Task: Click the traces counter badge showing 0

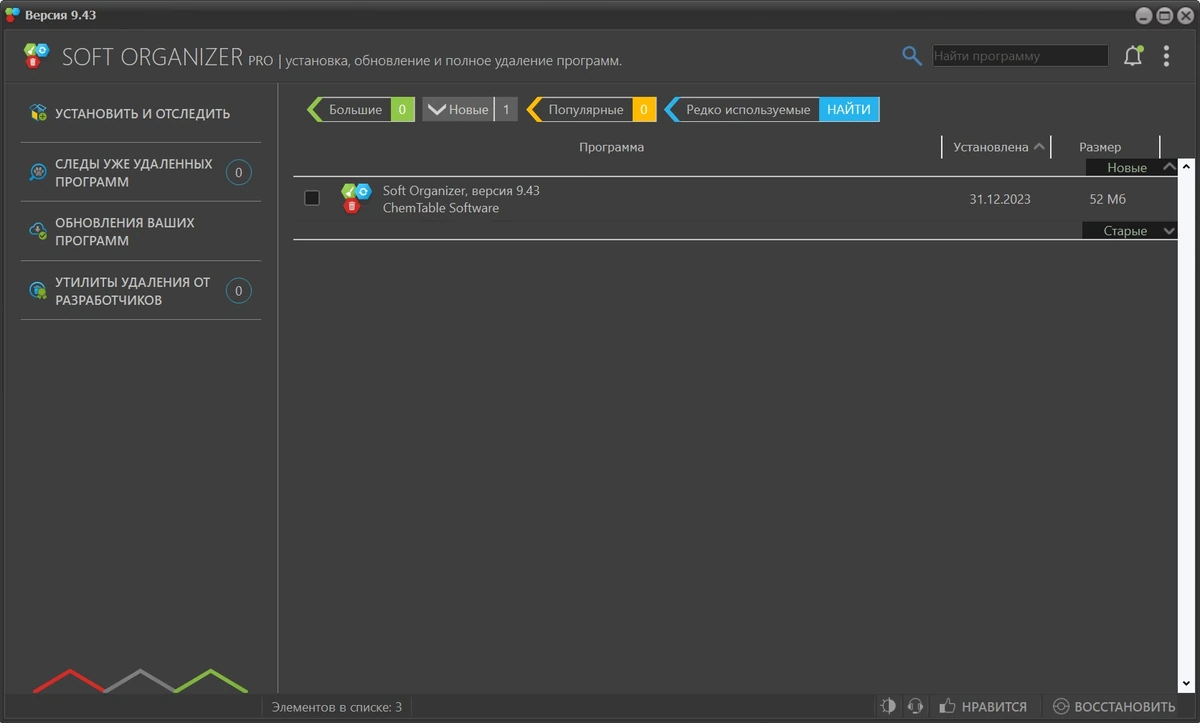Action: pyautogui.click(x=238, y=173)
